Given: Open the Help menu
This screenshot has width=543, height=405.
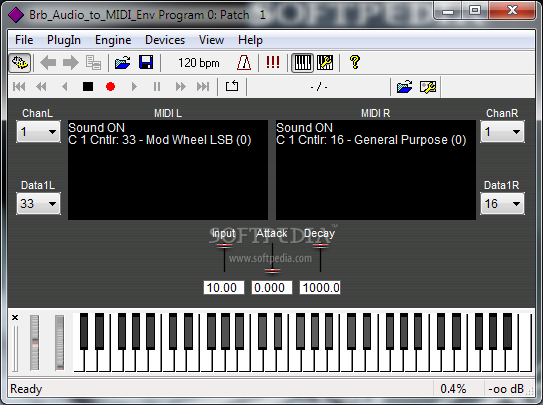Looking at the screenshot, I should pos(250,40).
